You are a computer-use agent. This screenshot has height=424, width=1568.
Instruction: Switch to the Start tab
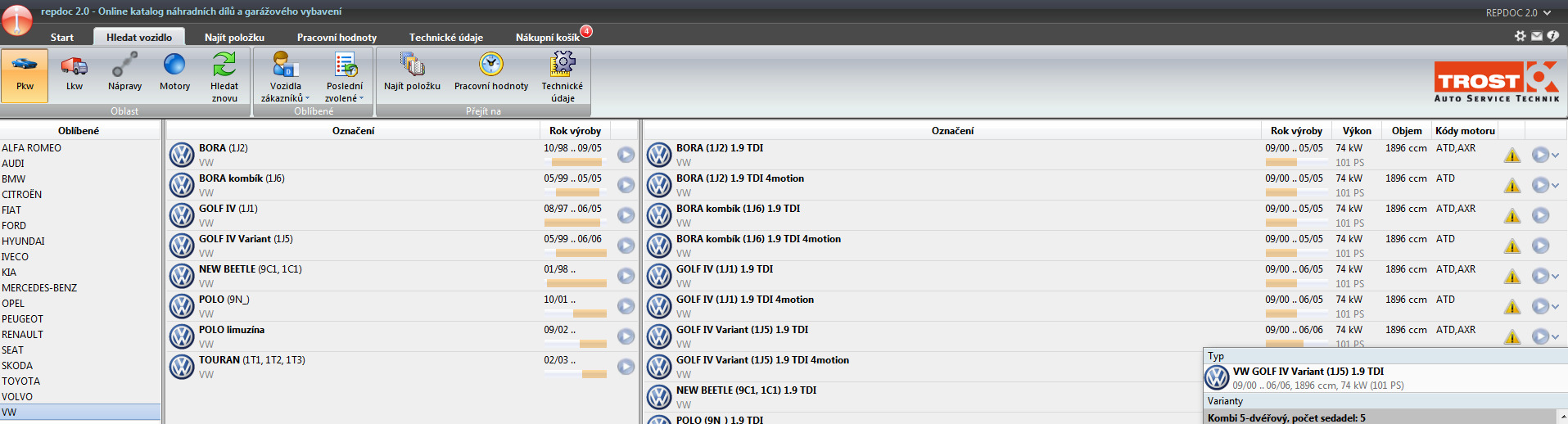(62, 37)
